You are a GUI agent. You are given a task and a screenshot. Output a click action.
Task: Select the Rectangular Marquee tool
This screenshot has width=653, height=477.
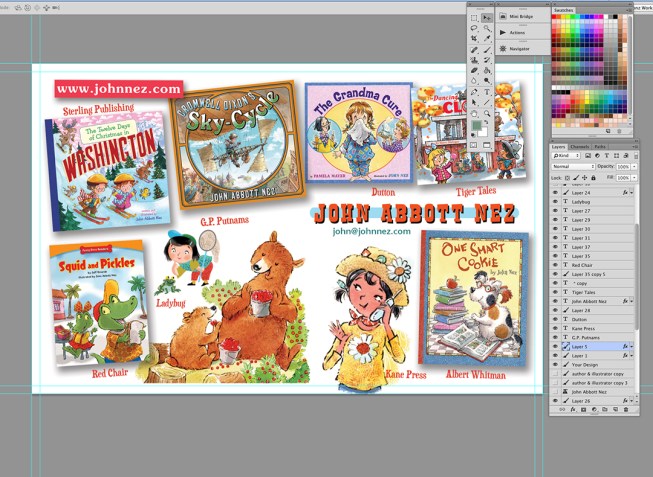tap(474, 18)
